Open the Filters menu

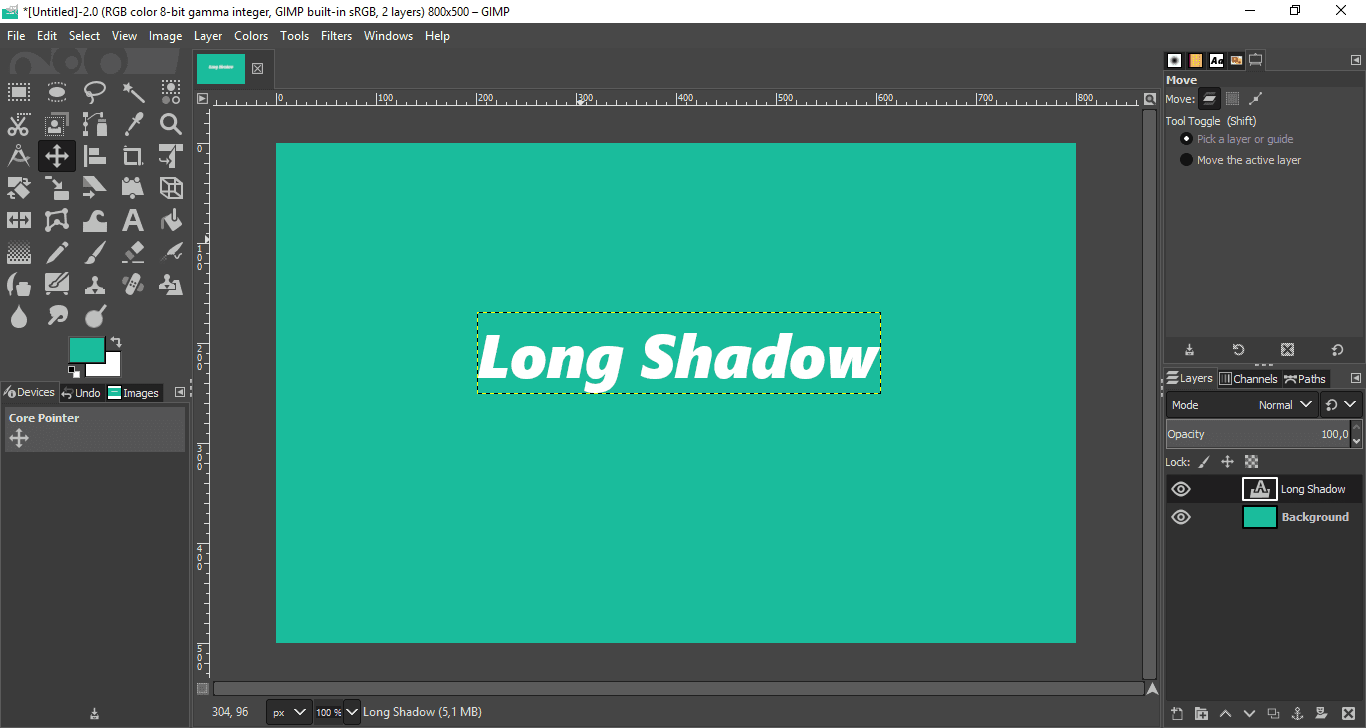336,35
